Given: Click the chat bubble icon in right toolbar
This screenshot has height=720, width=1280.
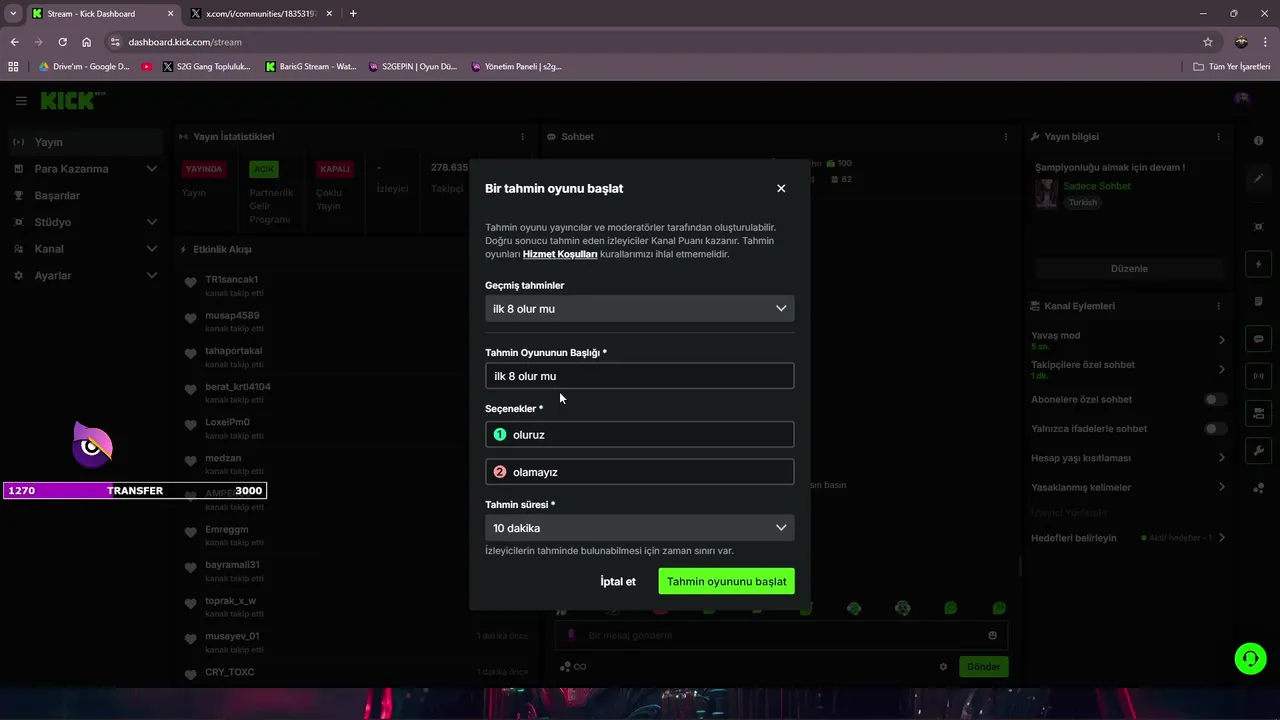Looking at the screenshot, I should (1258, 339).
